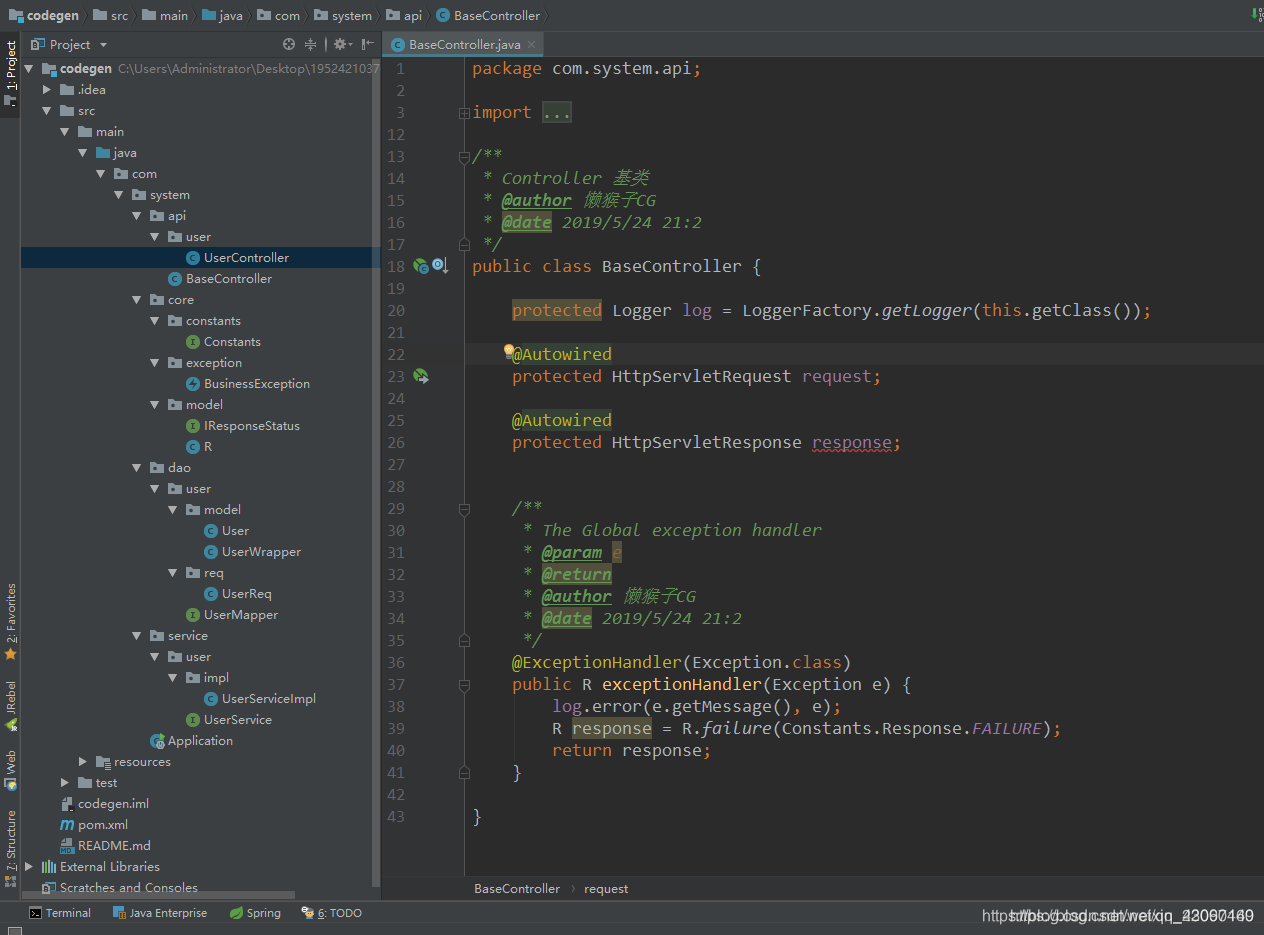Open the Terminal tool window
This screenshot has width=1264, height=935.
point(60,913)
